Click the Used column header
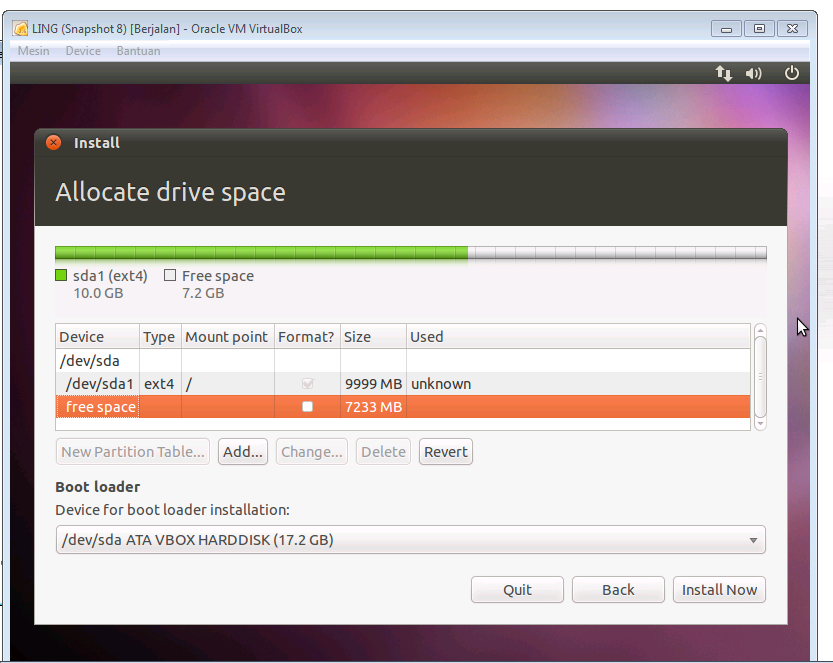Viewport: 833px width, 663px height. click(x=579, y=336)
